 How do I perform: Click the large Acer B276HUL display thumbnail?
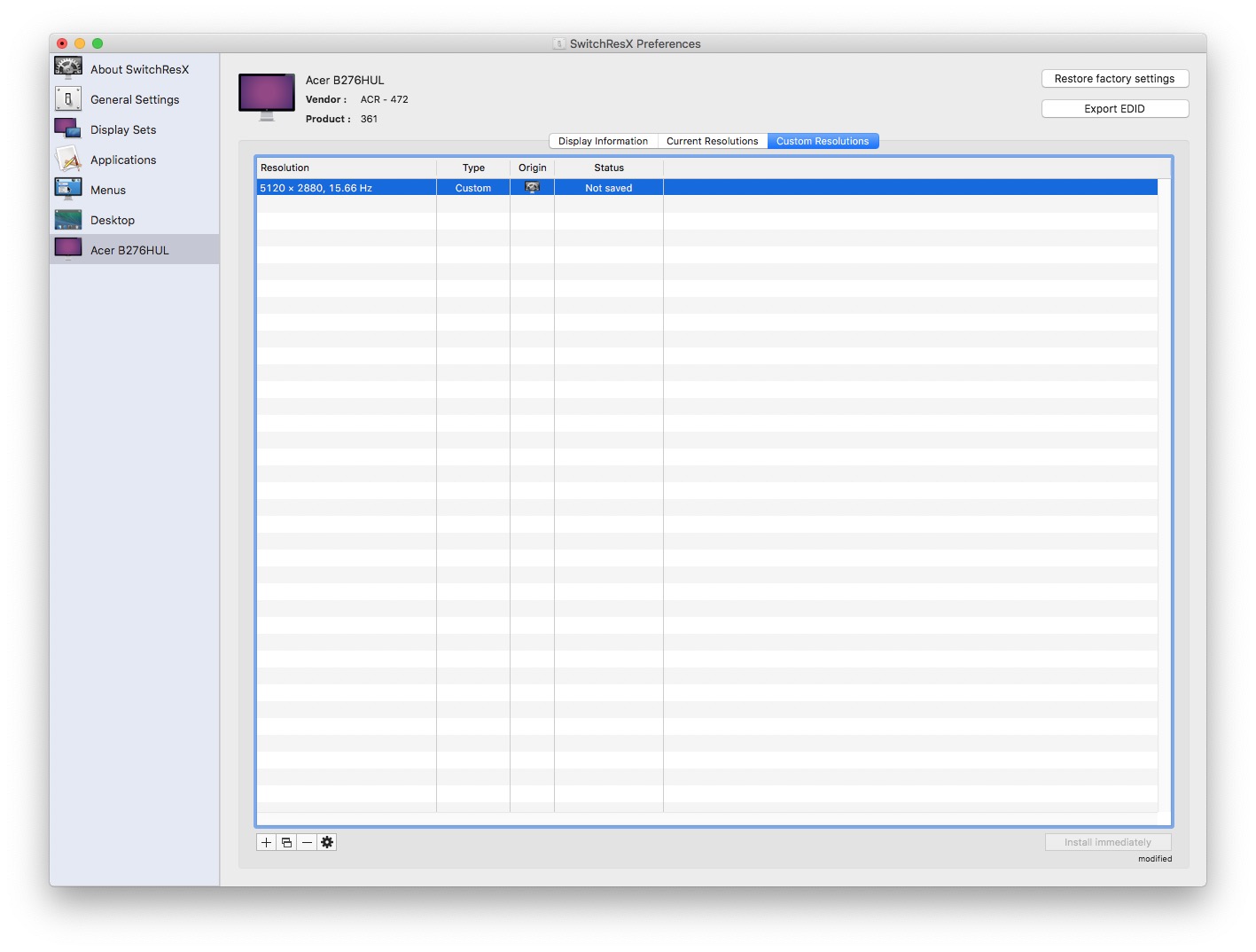click(267, 98)
